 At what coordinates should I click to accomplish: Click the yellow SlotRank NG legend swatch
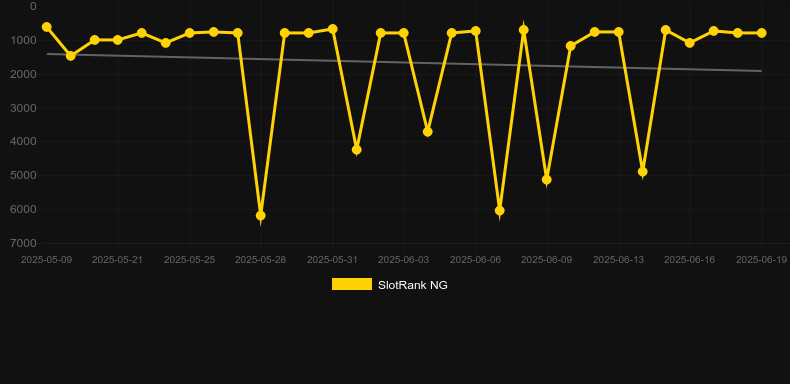pos(352,284)
